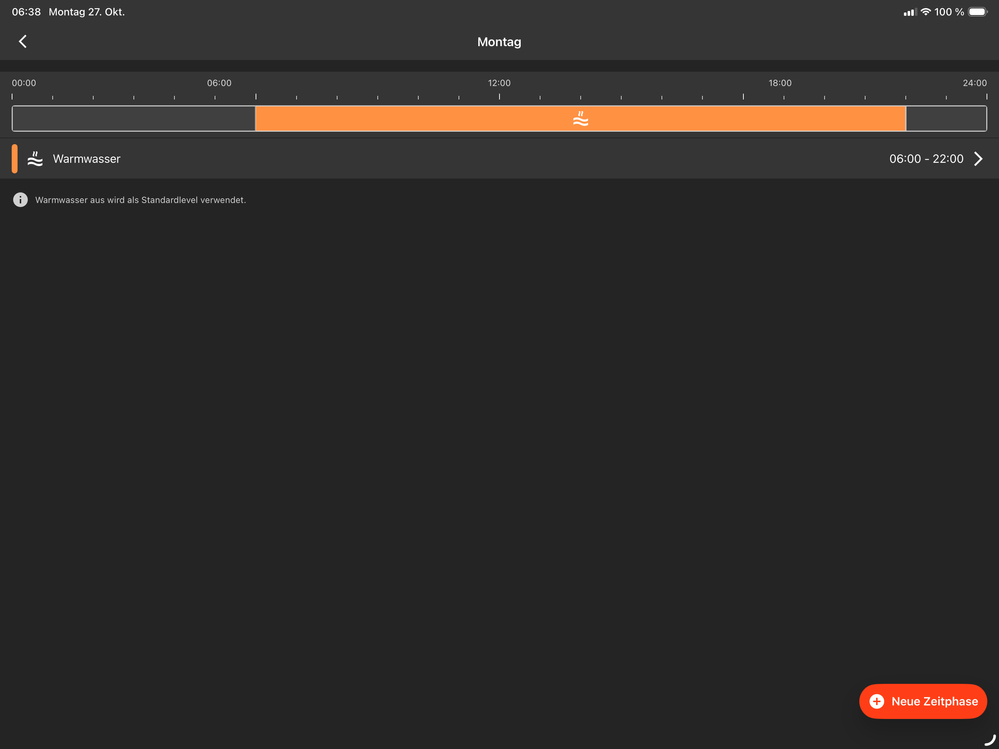Tap the cellular signal strength icon
The height and width of the screenshot is (749, 999).
point(909,12)
